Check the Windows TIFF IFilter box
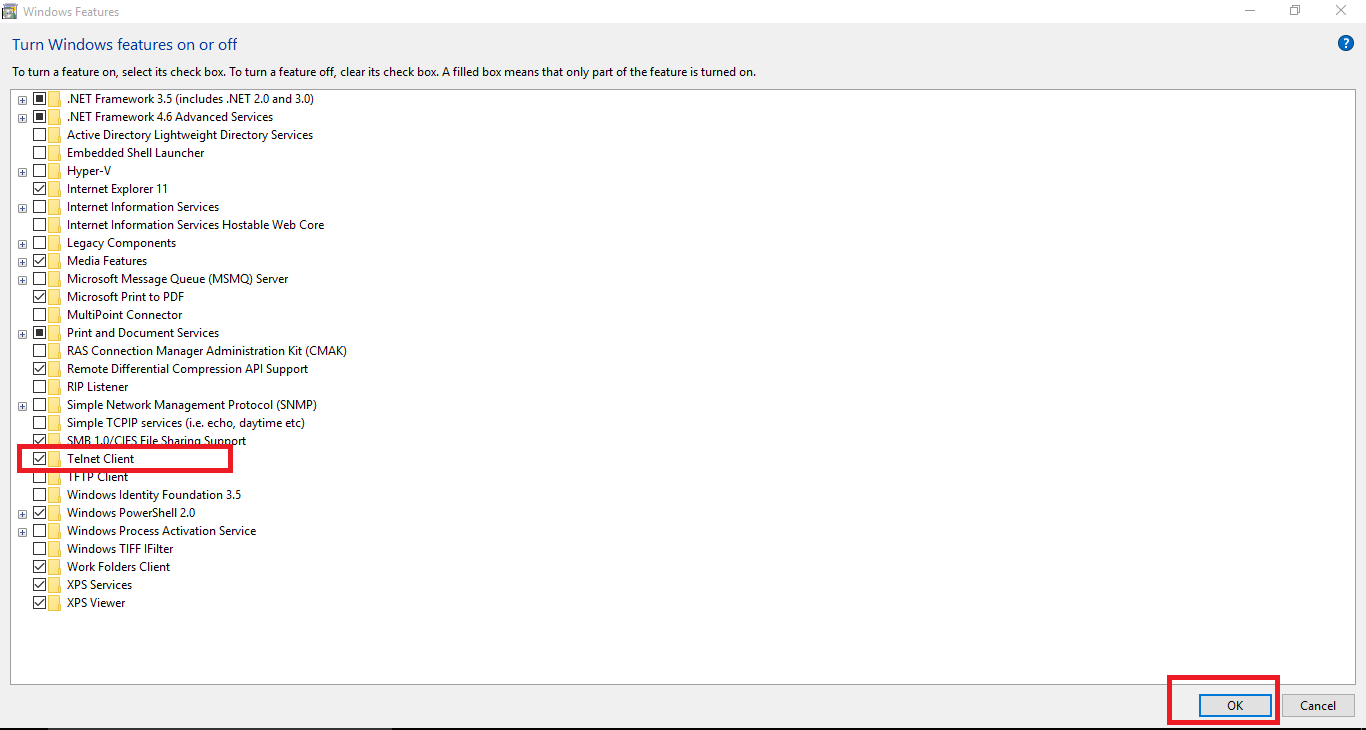Screen dimensions: 1366x730 [40, 549]
